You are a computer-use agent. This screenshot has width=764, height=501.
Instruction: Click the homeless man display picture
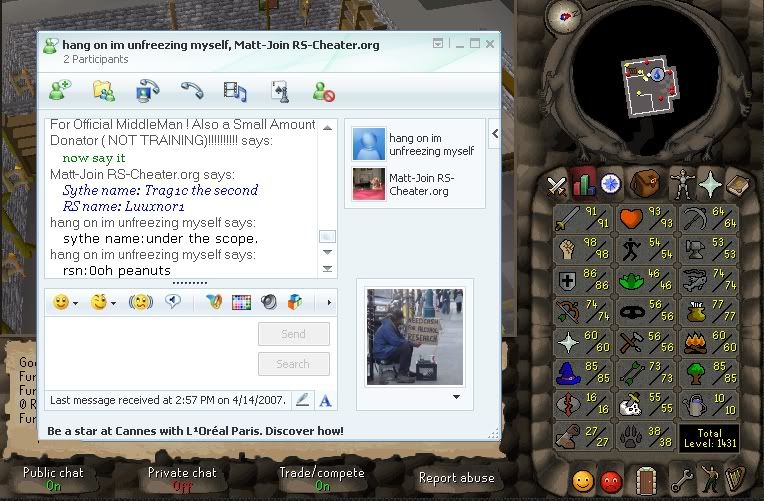tap(415, 337)
